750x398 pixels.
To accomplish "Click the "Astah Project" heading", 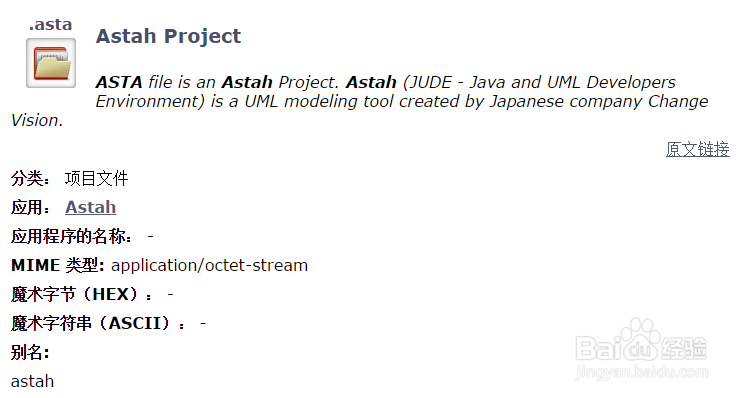I will tap(168, 36).
